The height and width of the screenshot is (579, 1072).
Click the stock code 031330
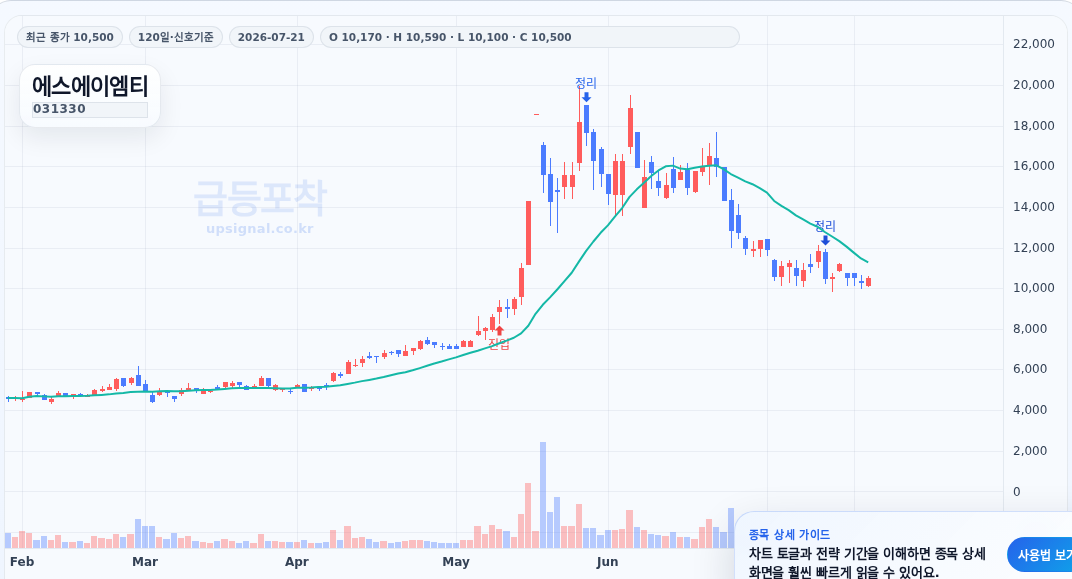pos(90,109)
